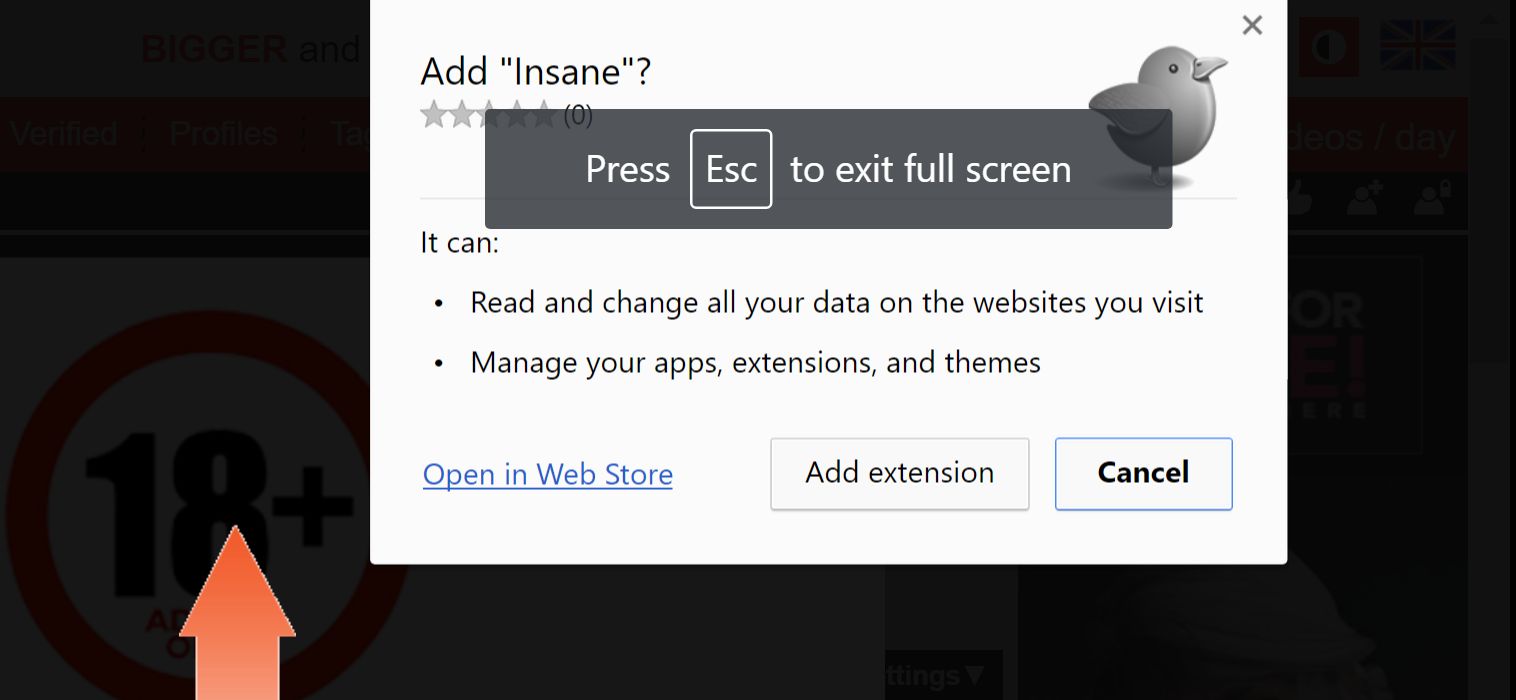Toggle the dark/light contrast theme icon
The width and height of the screenshot is (1516, 700).
point(1328,47)
